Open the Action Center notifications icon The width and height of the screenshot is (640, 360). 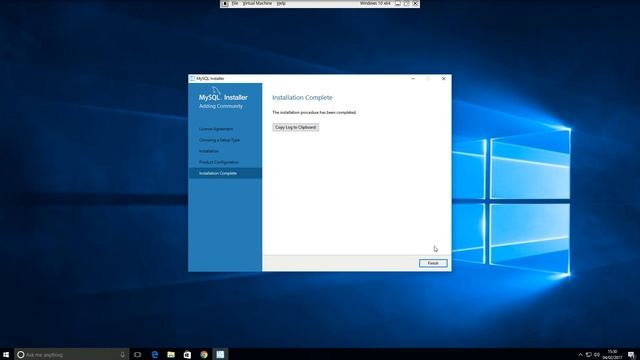pos(631,355)
